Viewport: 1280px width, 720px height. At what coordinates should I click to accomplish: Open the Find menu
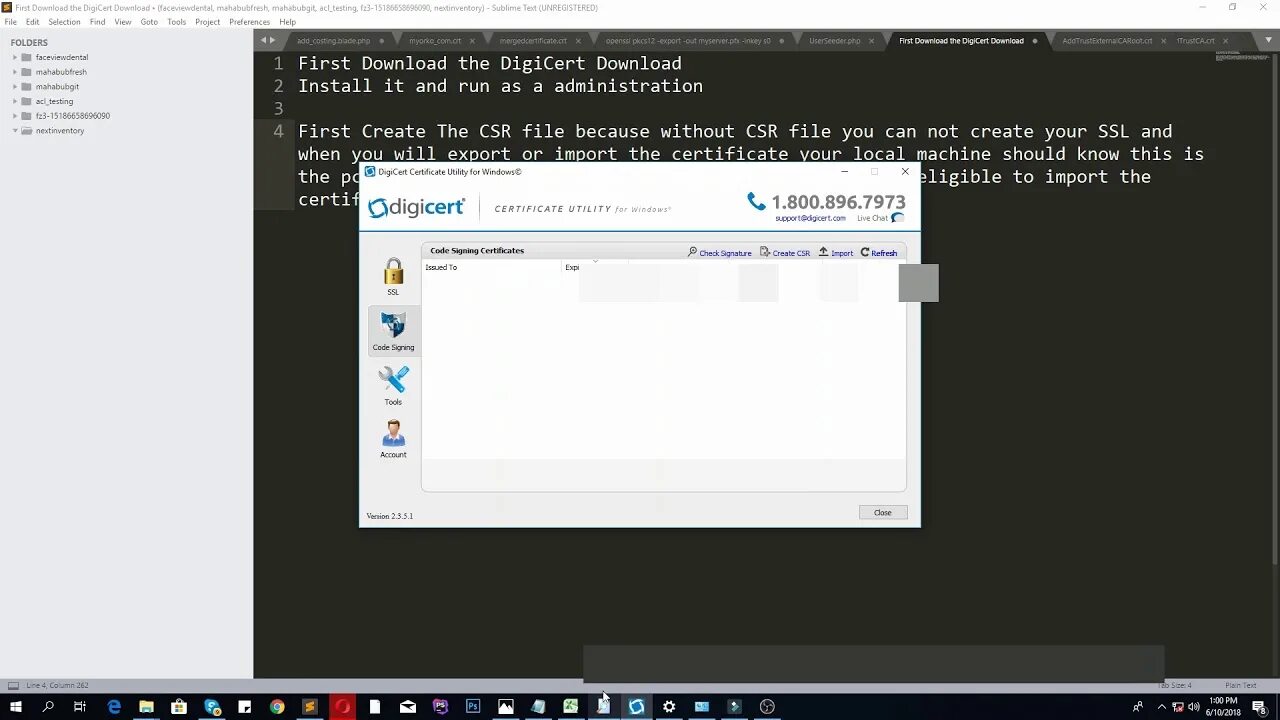(x=97, y=22)
